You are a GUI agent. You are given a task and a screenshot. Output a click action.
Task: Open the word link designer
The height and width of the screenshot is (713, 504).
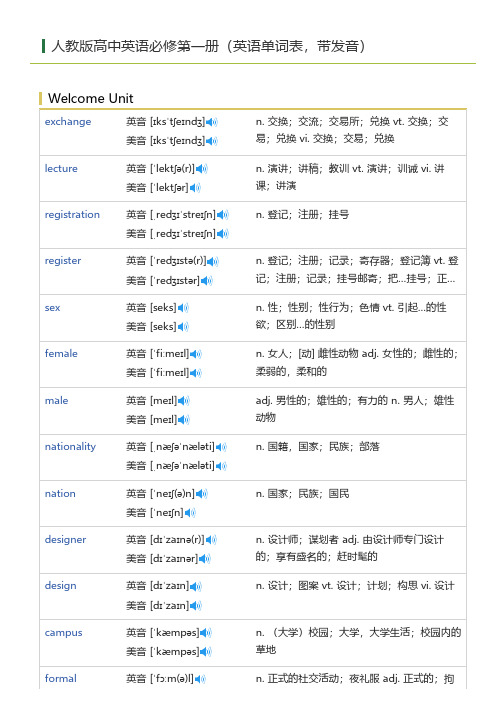65,540
